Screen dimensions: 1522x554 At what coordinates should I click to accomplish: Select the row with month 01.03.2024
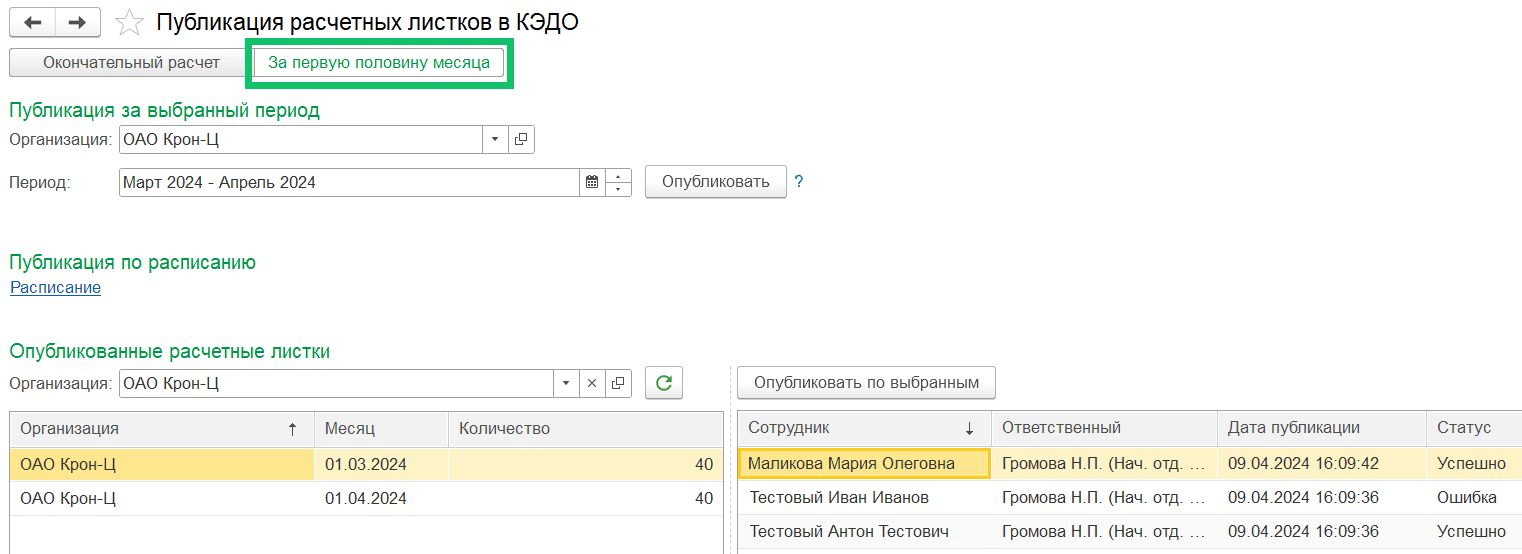point(366,464)
